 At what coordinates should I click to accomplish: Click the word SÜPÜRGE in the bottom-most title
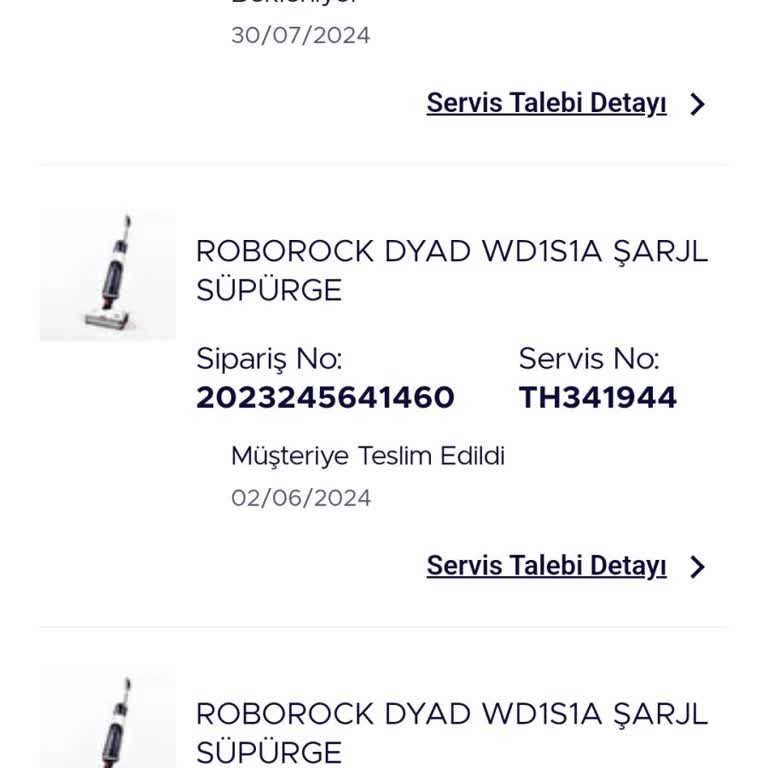tap(269, 752)
